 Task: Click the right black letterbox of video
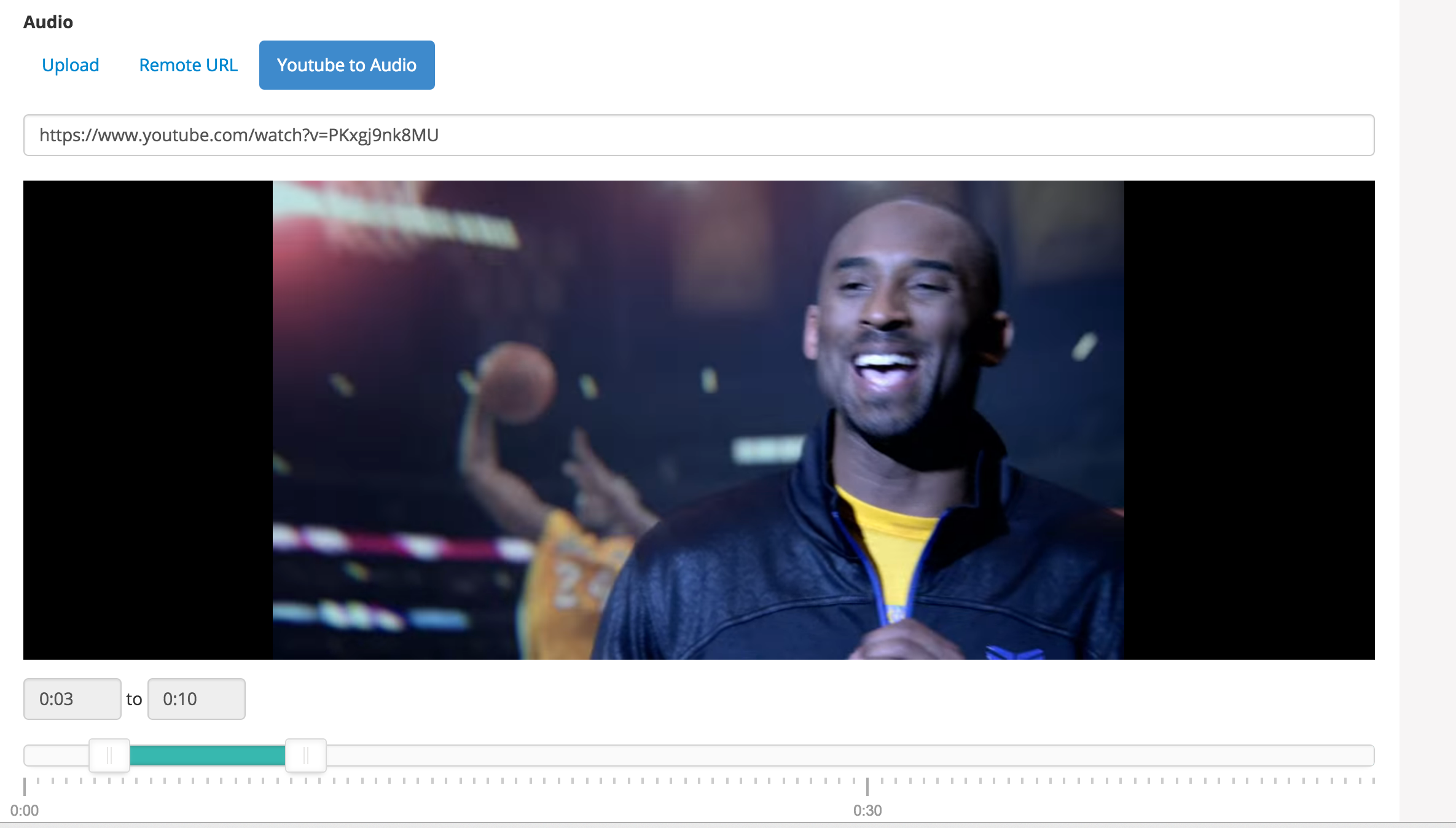(x=1249, y=420)
